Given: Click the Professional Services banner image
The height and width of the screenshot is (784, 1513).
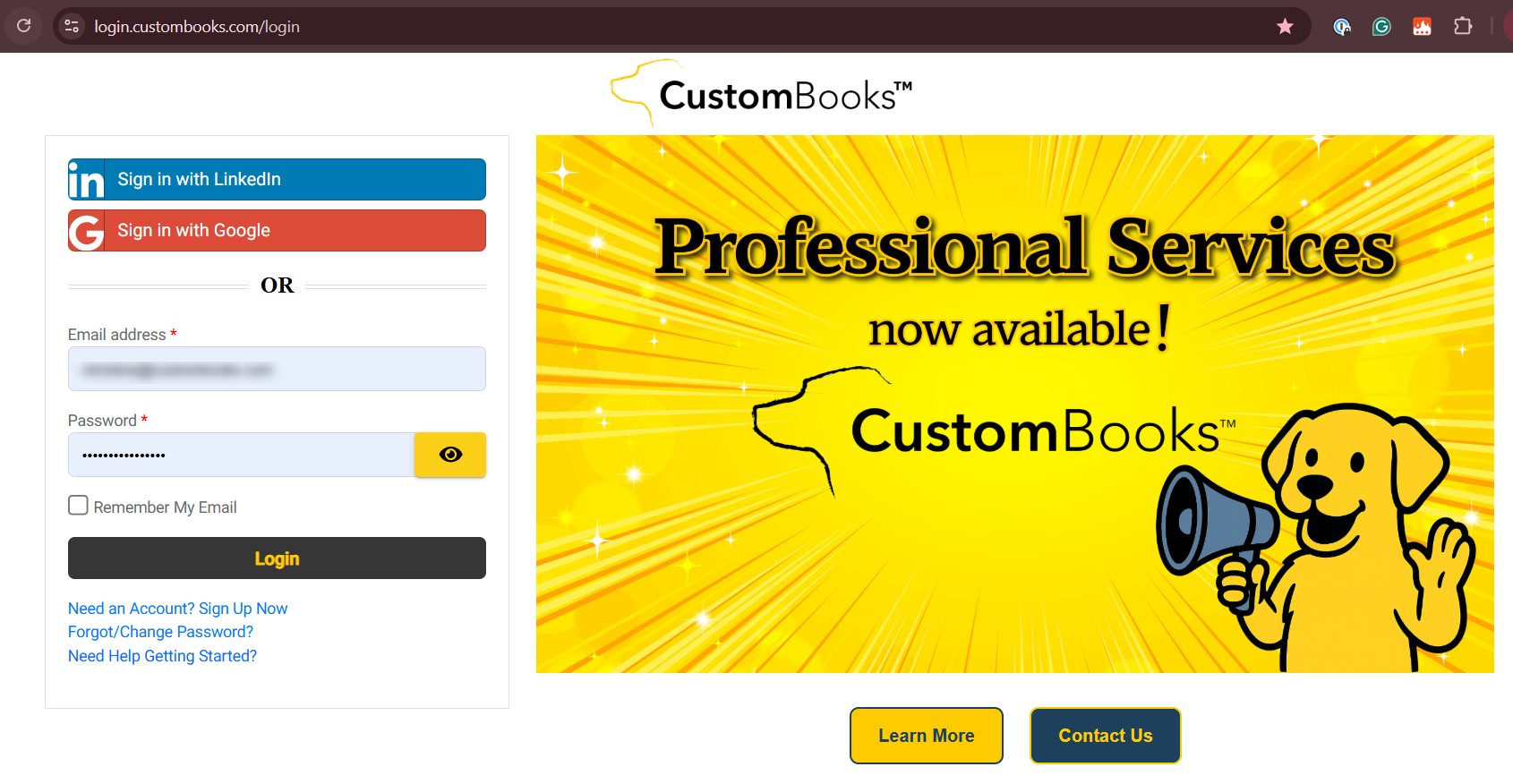Looking at the screenshot, I should [x=1014, y=404].
